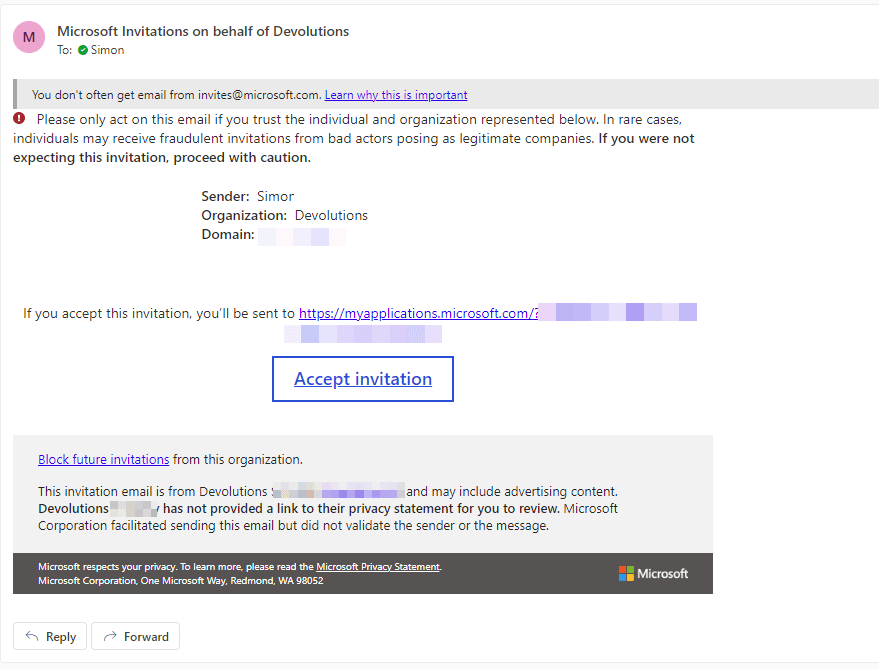This screenshot has height=669, width=879.
Task: Click the green verified checkmark beside Simon
Action: [83, 50]
